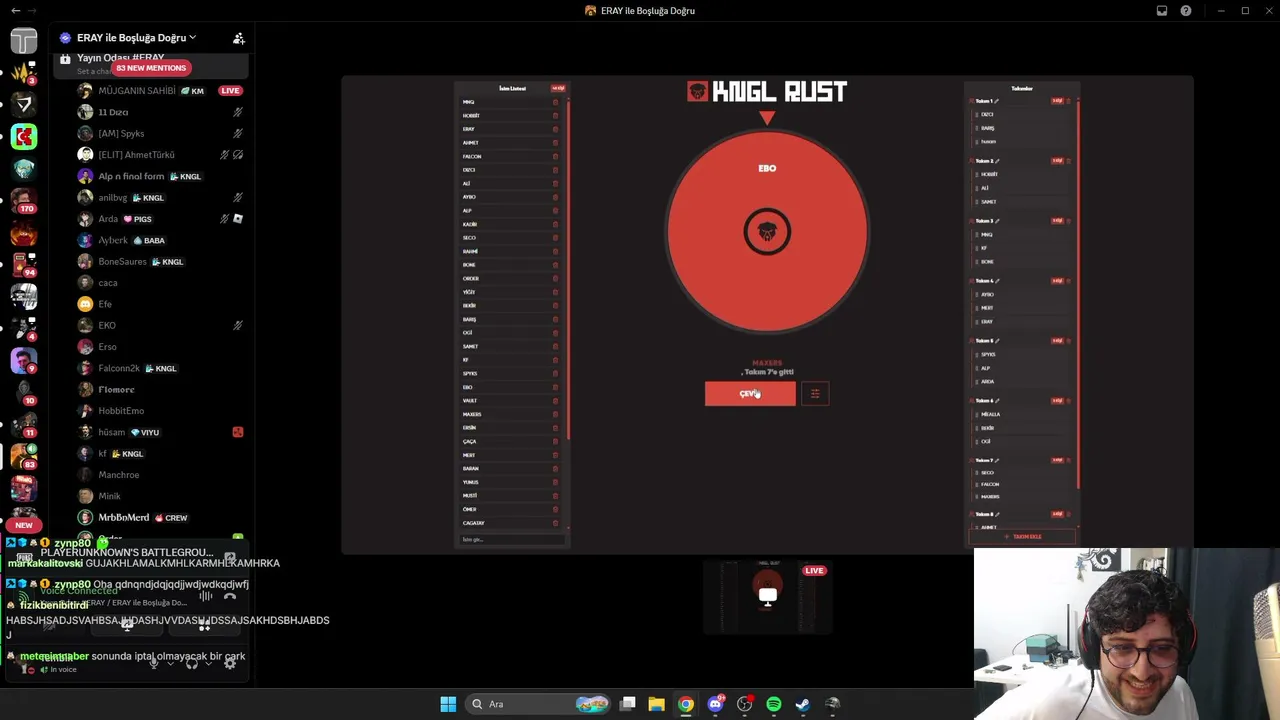The height and width of the screenshot is (720, 1280).
Task: Open Google Chrome from the taskbar
Action: (x=685, y=704)
